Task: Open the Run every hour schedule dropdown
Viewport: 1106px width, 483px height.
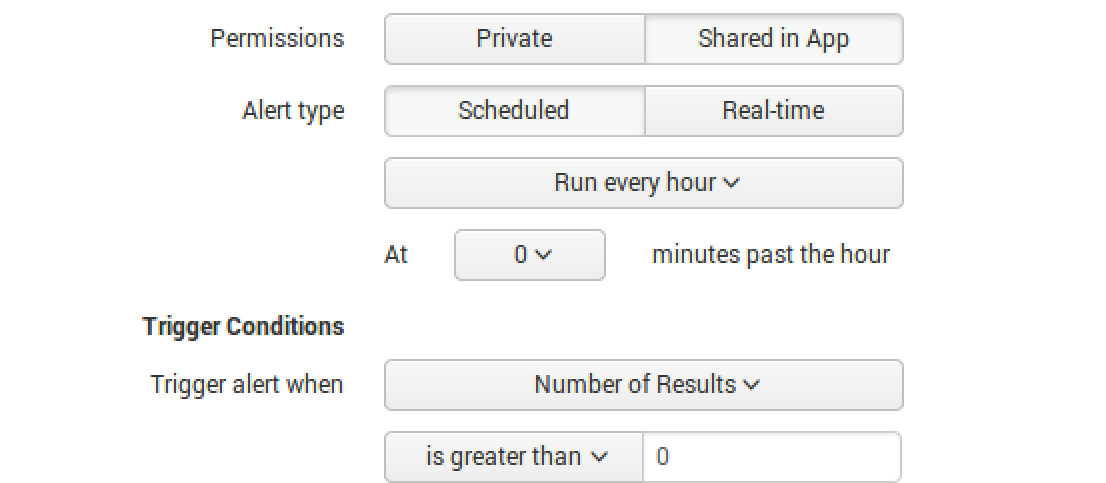Action: [643, 183]
